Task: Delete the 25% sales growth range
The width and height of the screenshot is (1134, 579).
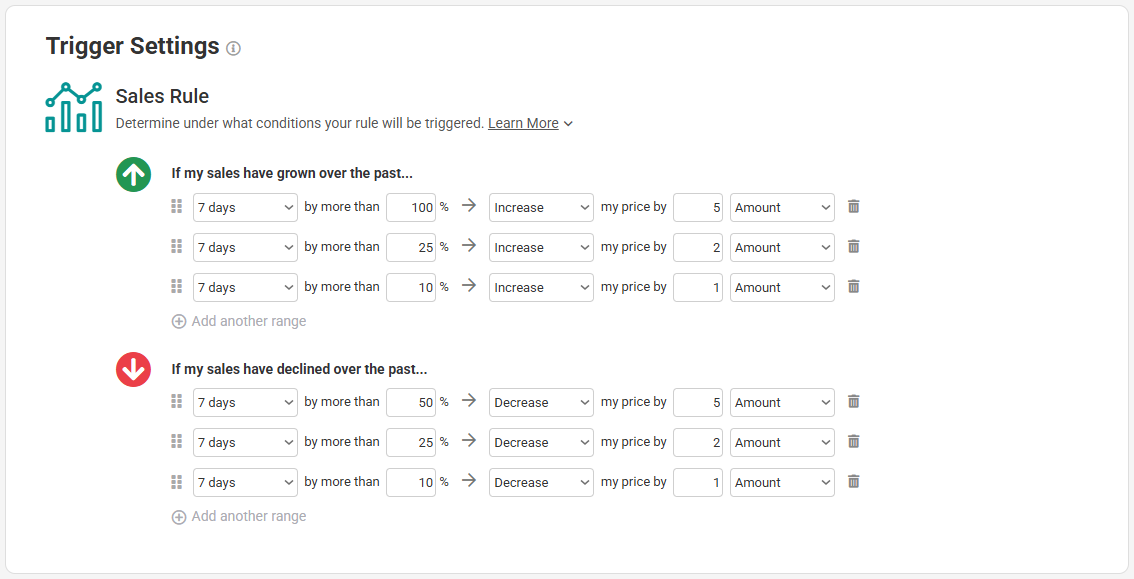Action: 853,246
